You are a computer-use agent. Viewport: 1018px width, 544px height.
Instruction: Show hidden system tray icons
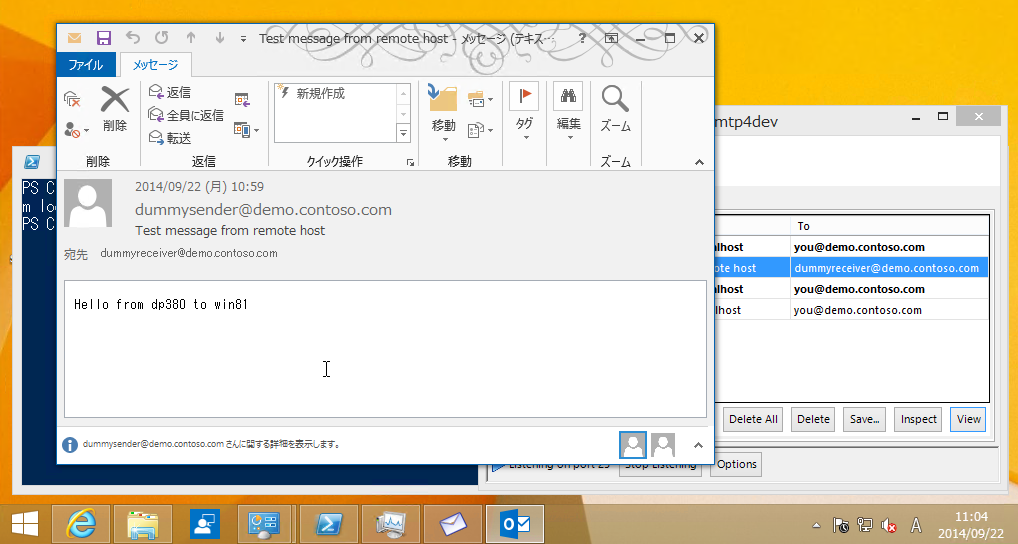tap(817, 525)
